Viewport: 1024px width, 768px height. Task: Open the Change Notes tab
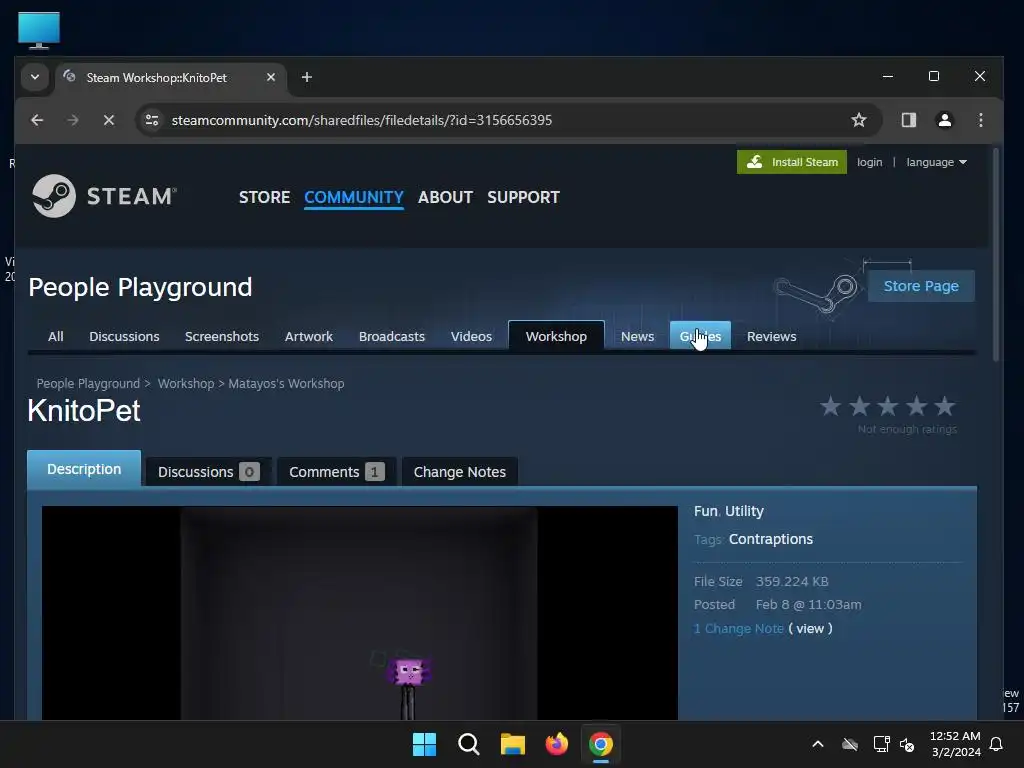pos(460,472)
